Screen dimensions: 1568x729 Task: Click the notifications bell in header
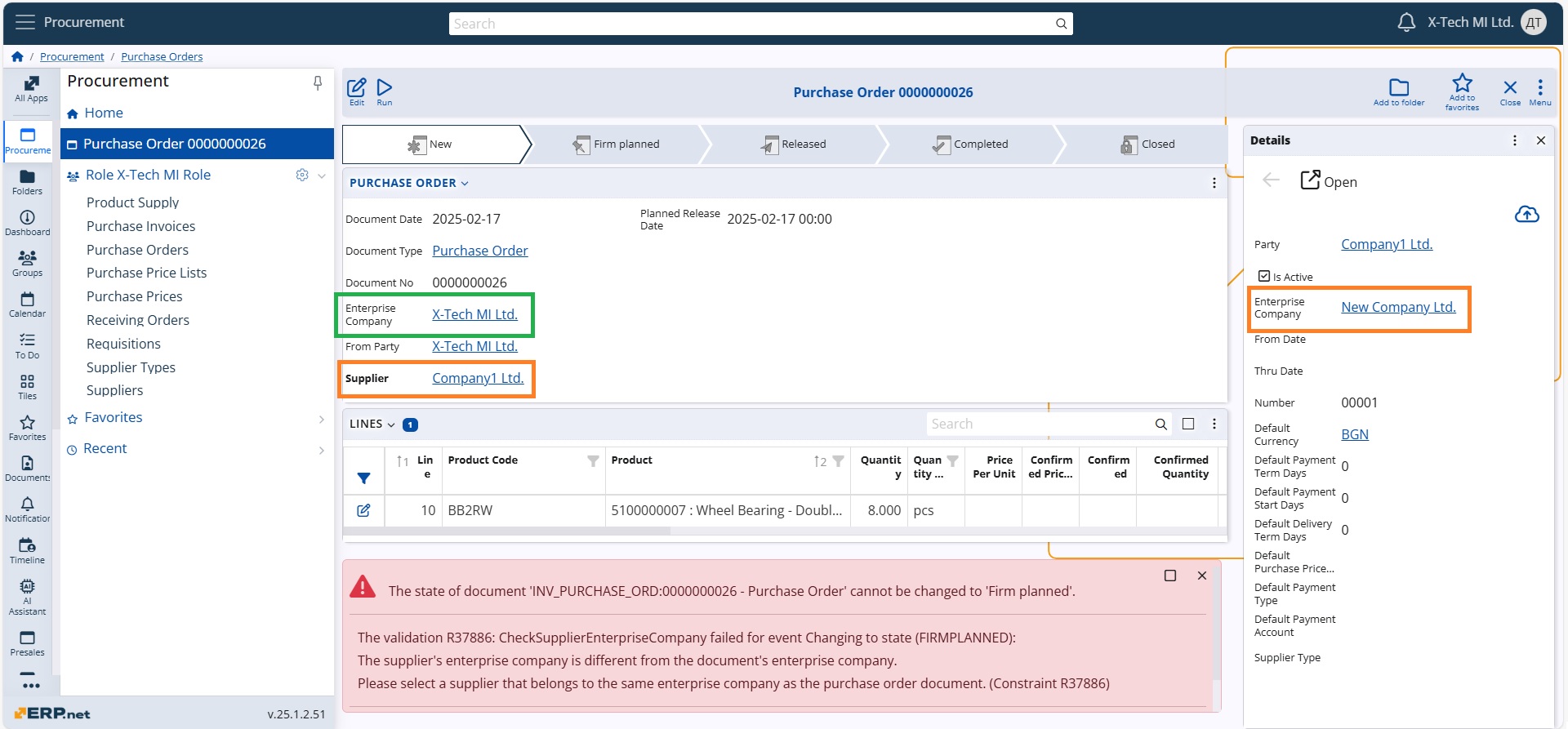[x=1406, y=22]
